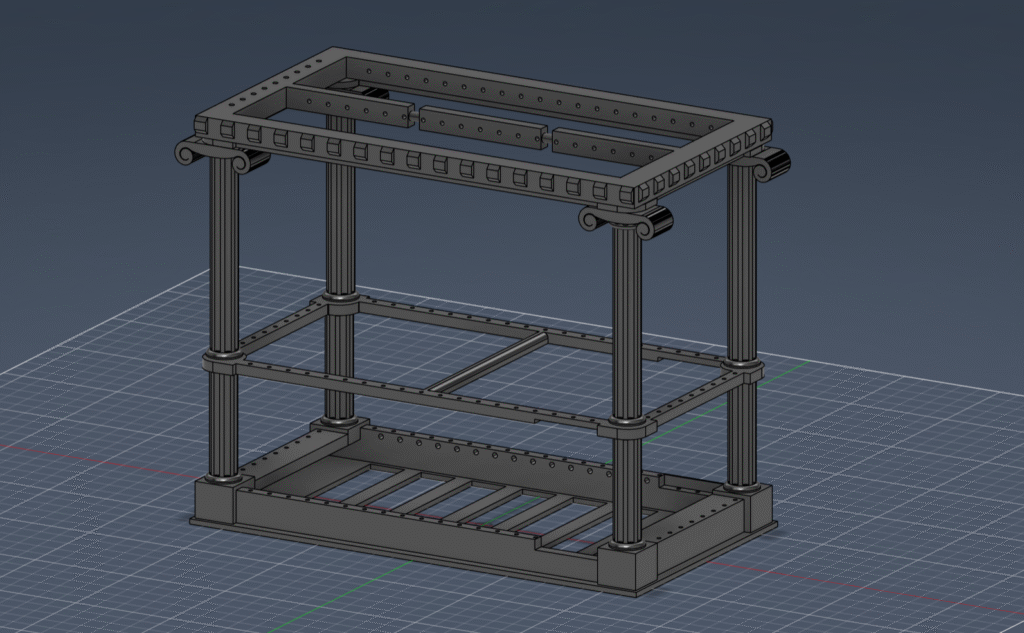Select the middle-tier cross brace bar

[490, 363]
